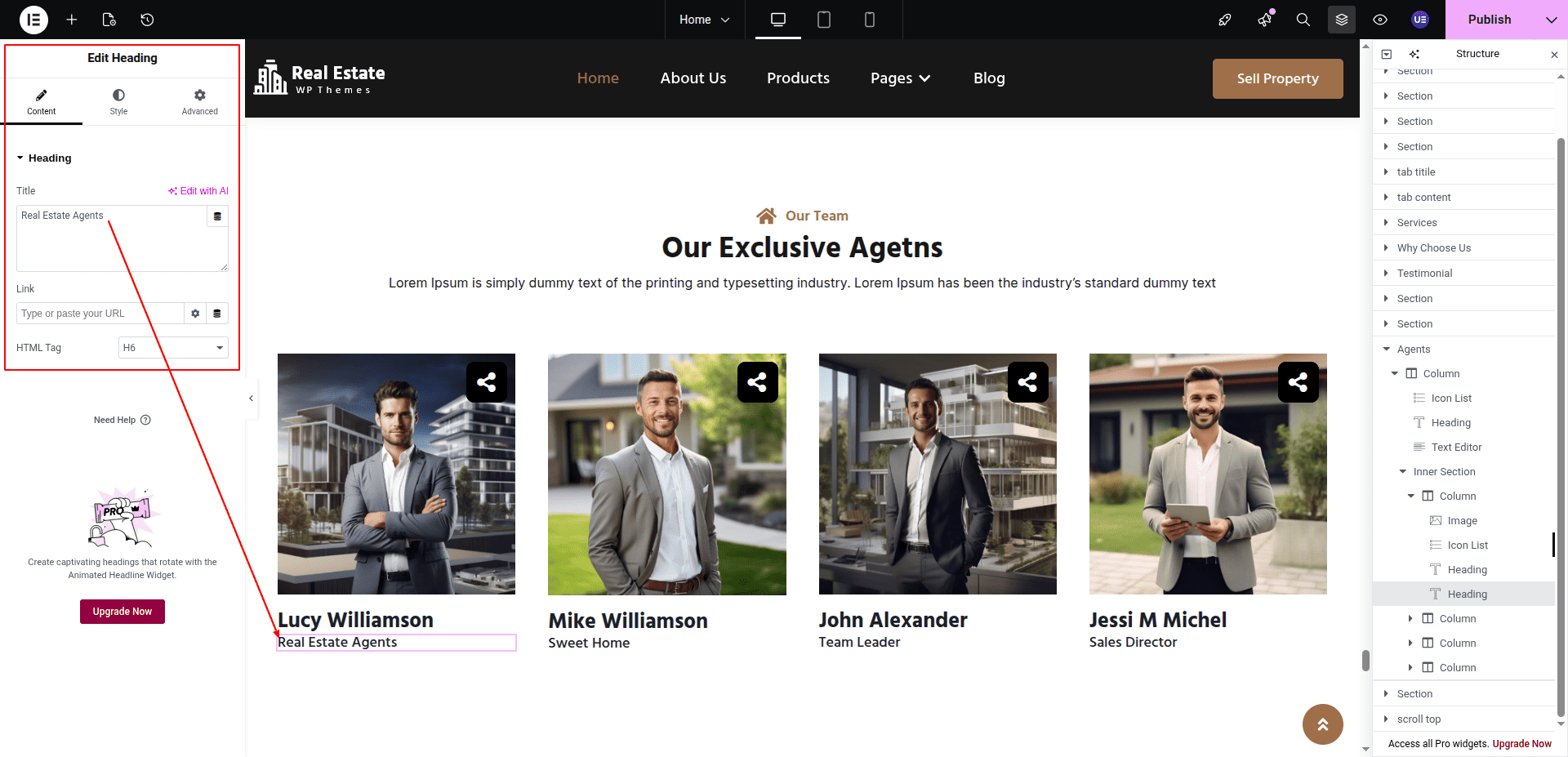Click the Add Element plus icon
This screenshot has width=1568, height=757.
tap(72, 20)
